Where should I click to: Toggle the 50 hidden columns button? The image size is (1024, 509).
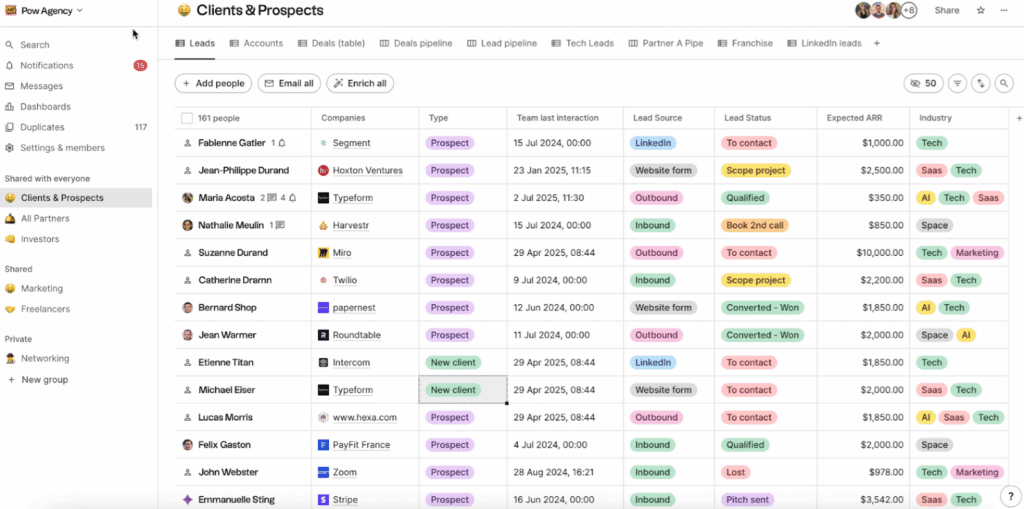pos(923,83)
